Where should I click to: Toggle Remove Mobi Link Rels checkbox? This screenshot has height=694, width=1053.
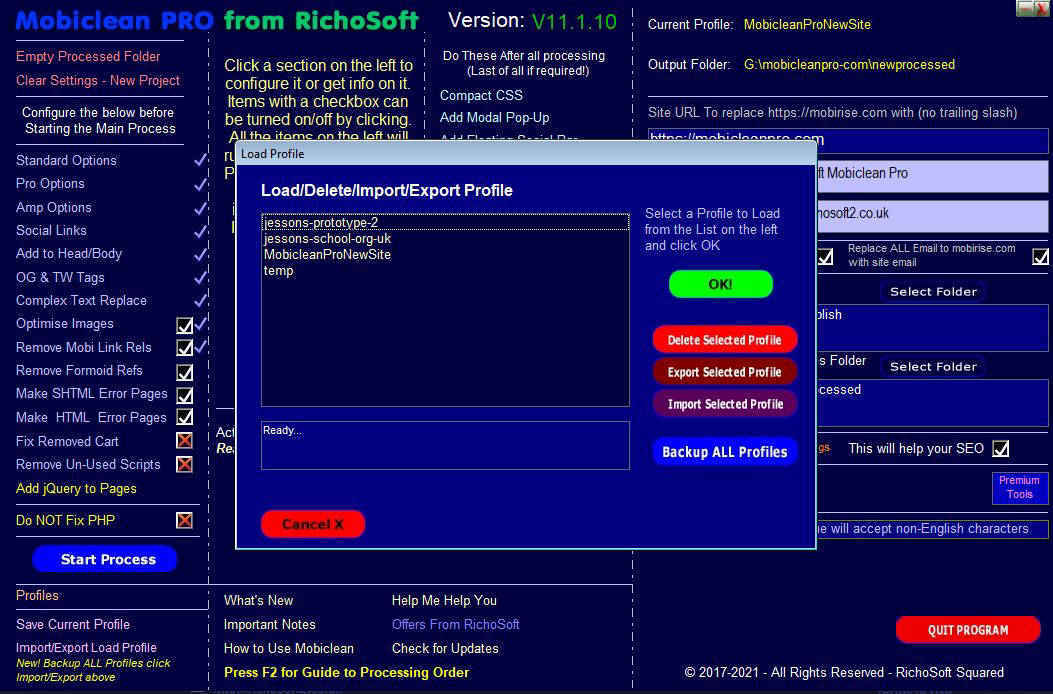pyautogui.click(x=184, y=348)
